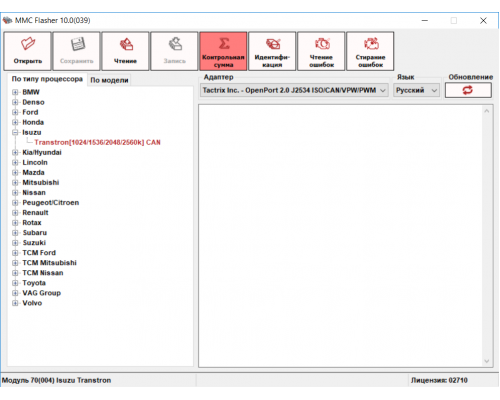Expand the VAG Group node

pyautogui.click(x=15, y=293)
